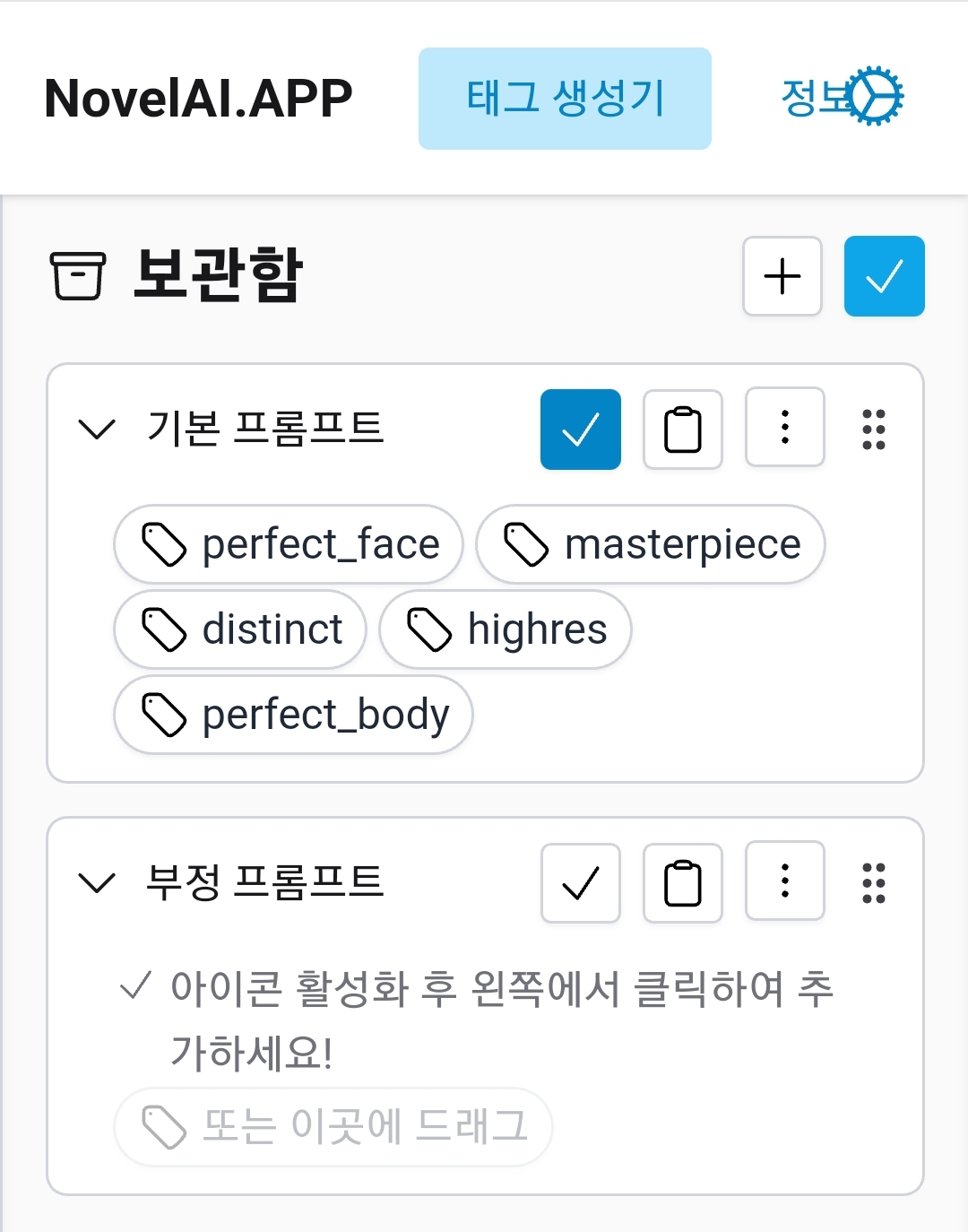The image size is (968, 1232).
Task: Open settings via the gear icon
Action: [x=875, y=96]
